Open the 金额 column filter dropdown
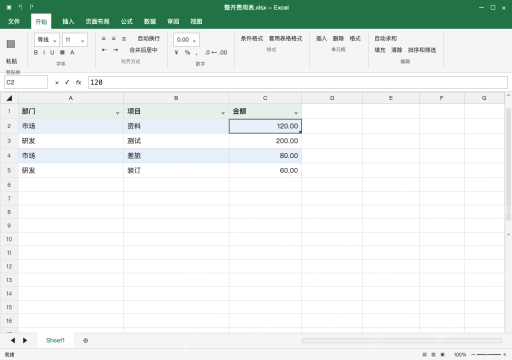 tap(296, 113)
